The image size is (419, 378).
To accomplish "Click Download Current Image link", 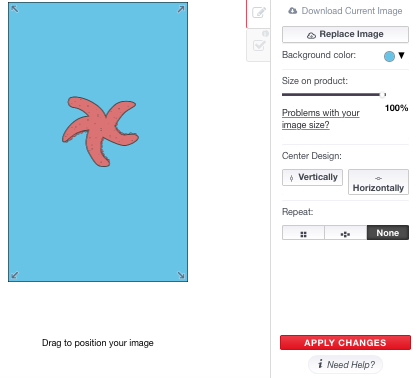I will coord(352,11).
